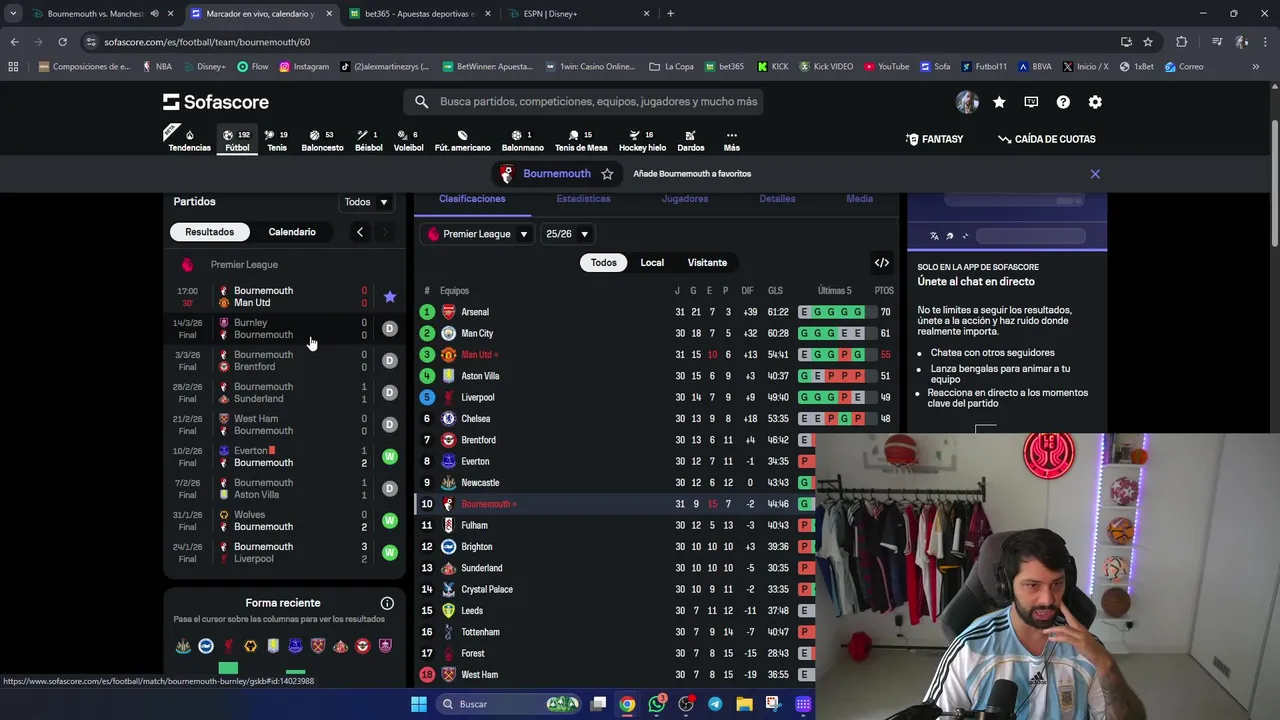Screen dimensions: 1280x720
Task: Open the favorites star in header
Action: pyautogui.click(x=999, y=102)
